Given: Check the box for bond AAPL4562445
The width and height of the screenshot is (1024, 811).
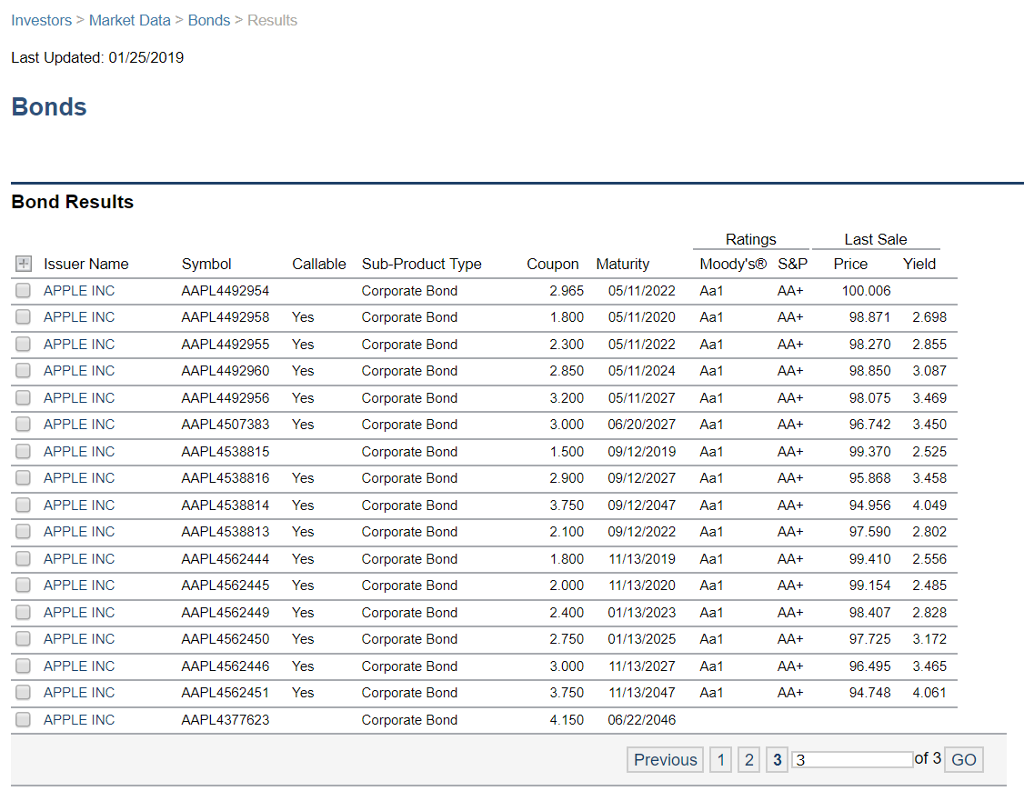Looking at the screenshot, I should (x=23, y=585).
